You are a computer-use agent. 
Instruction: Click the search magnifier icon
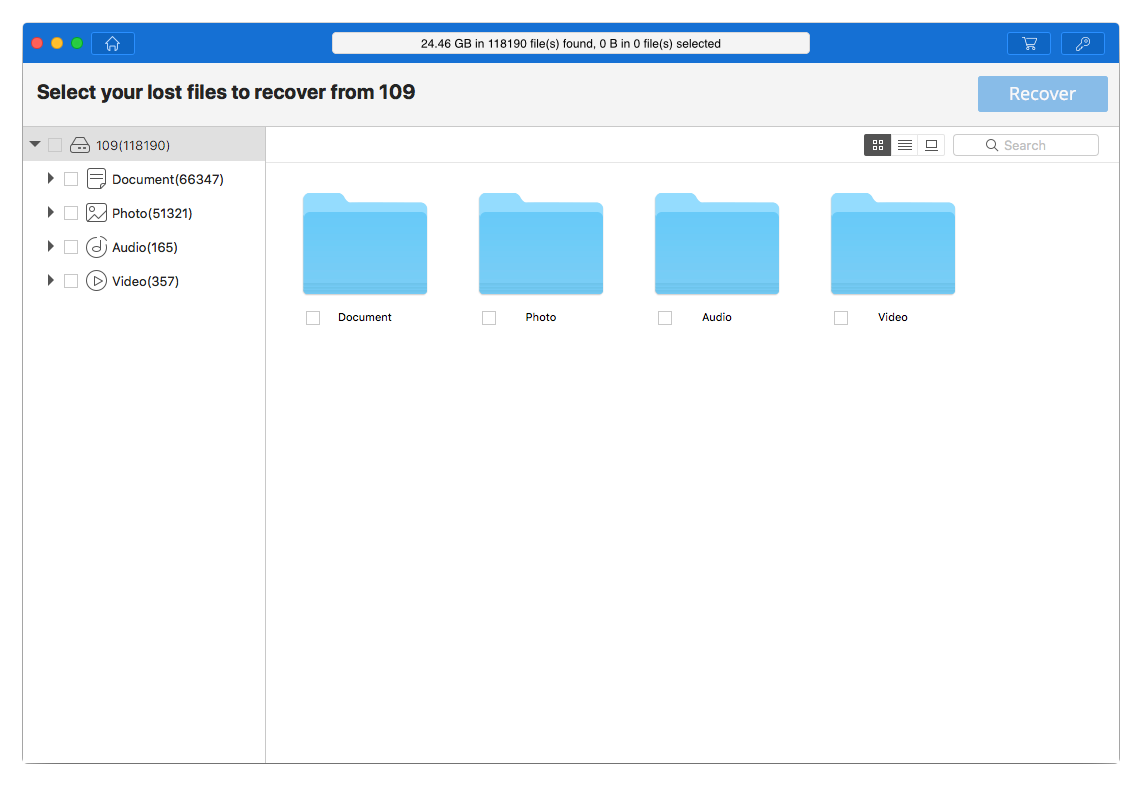click(992, 145)
